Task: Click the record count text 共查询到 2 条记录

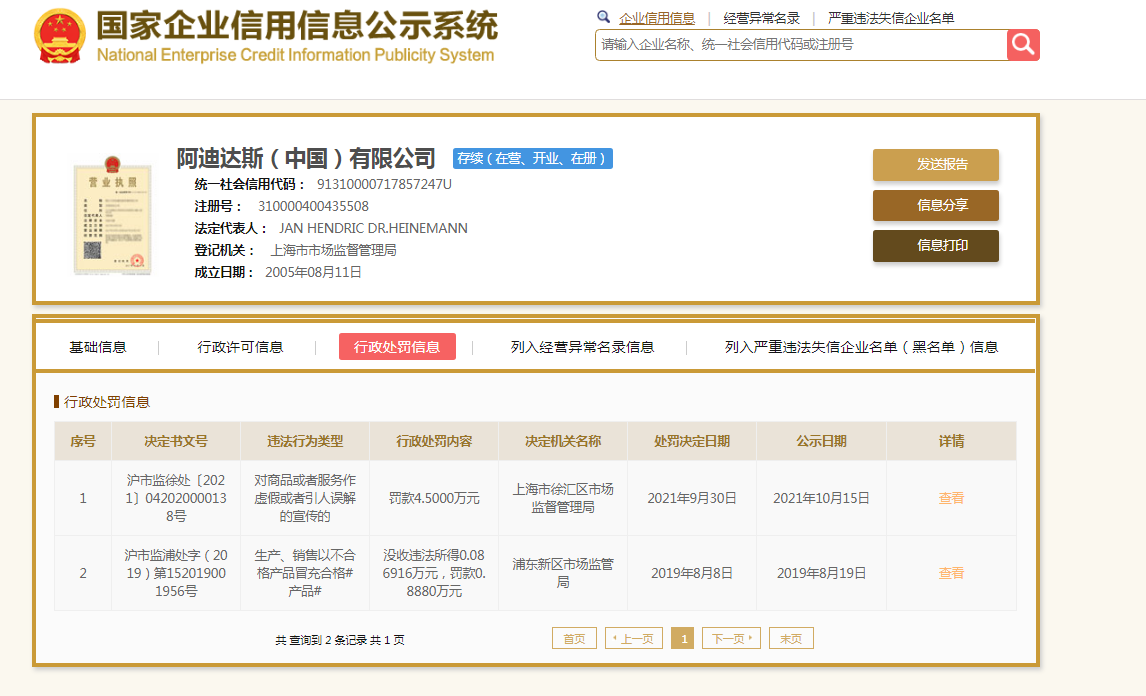Action: (x=321, y=640)
